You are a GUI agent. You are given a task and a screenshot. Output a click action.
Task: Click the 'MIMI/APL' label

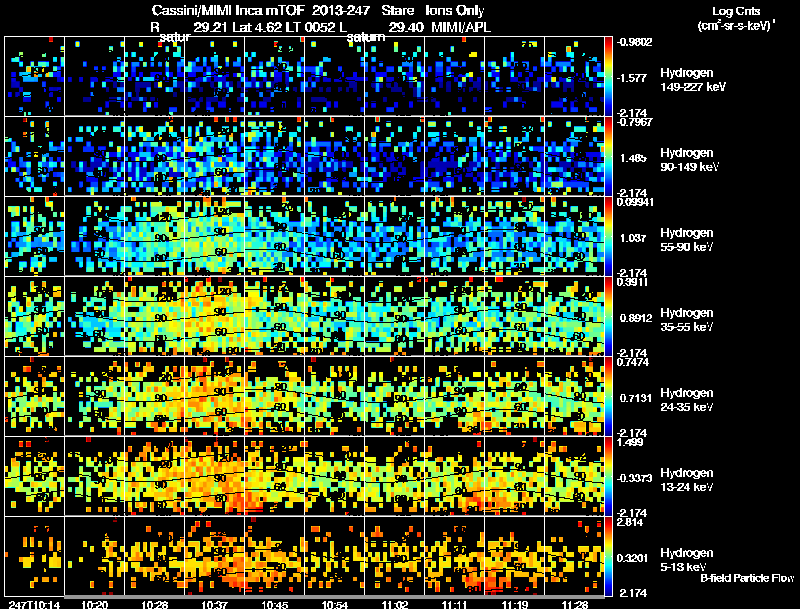[461, 27]
